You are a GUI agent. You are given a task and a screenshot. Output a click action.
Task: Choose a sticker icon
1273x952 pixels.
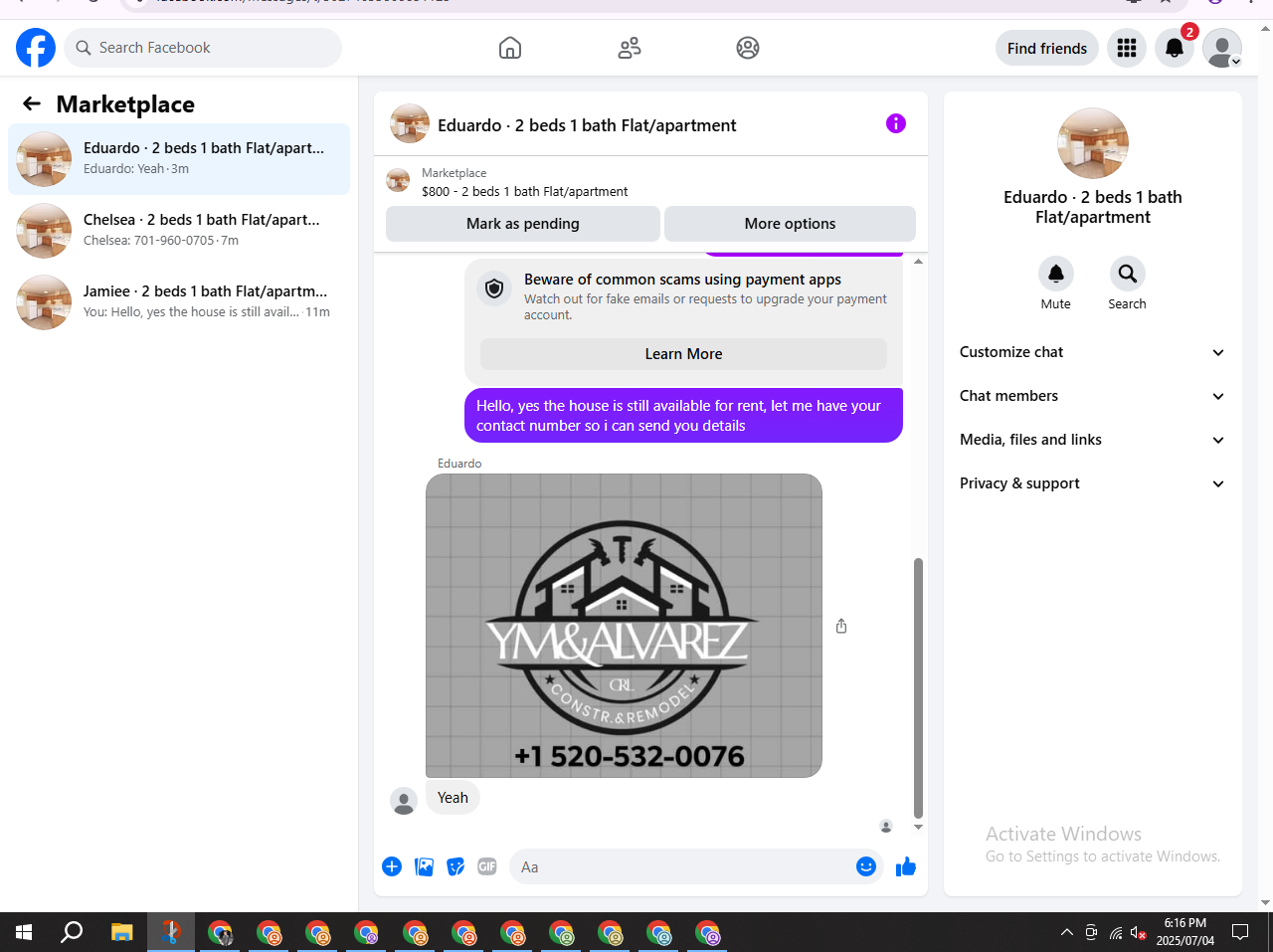click(455, 866)
